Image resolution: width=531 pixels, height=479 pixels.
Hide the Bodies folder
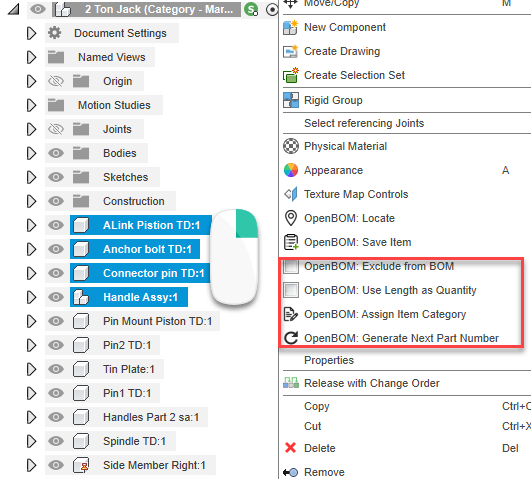(56, 153)
